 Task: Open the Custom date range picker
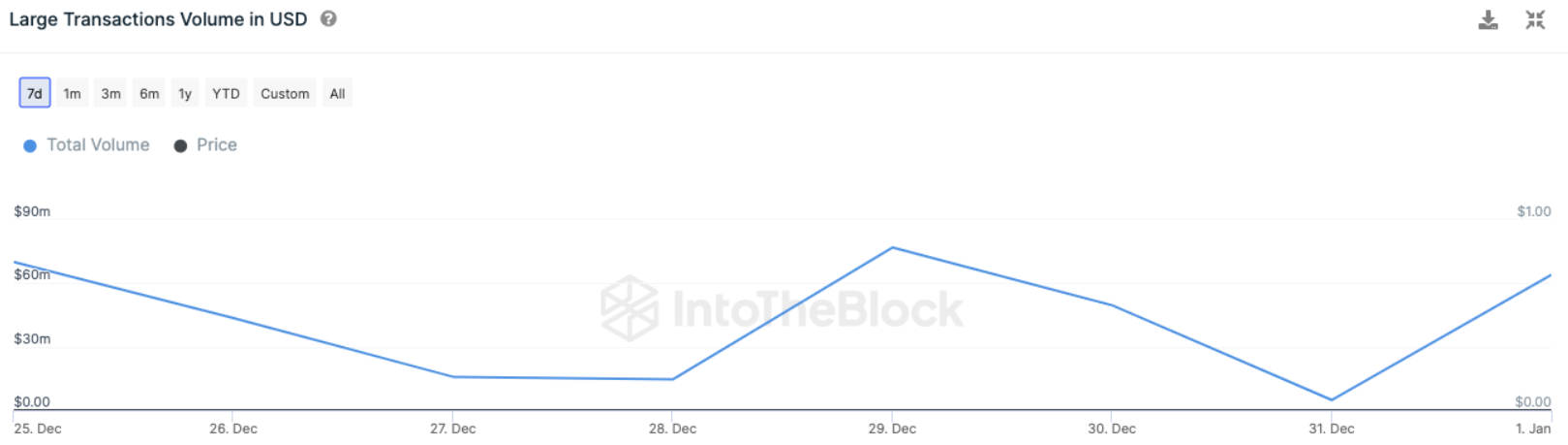285,93
